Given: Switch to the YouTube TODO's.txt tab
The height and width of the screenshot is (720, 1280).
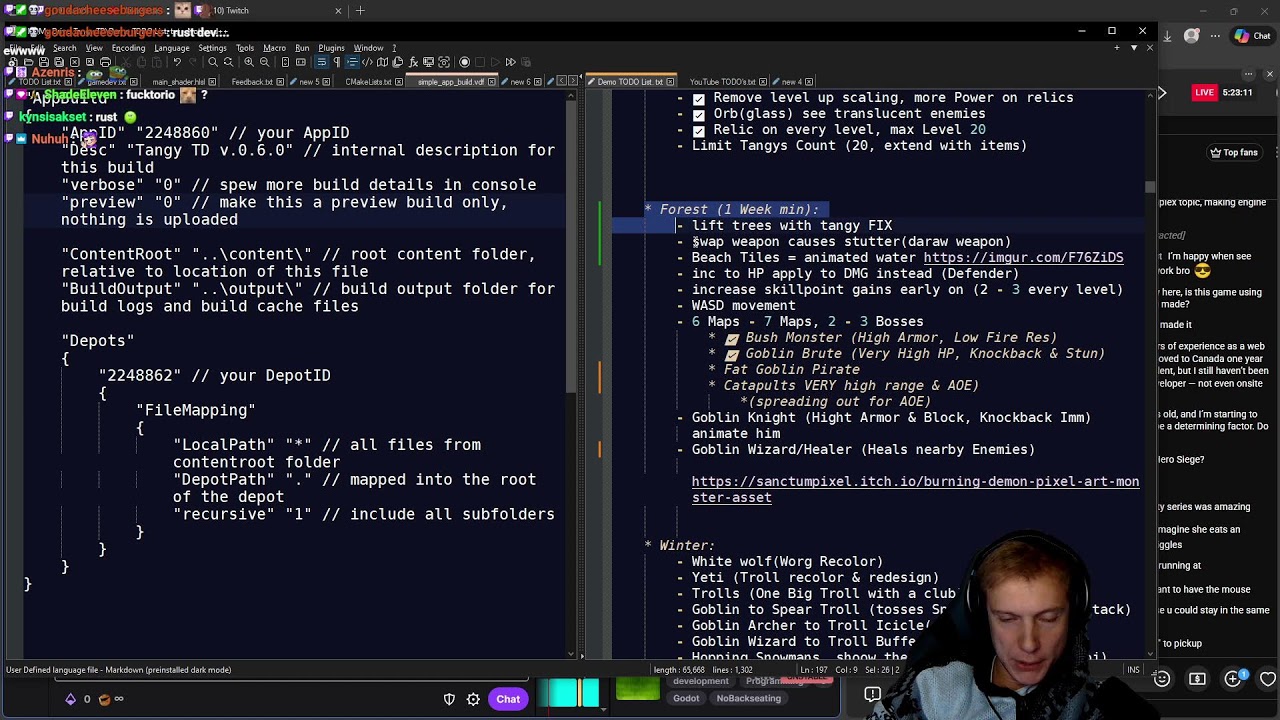Looking at the screenshot, I should click(723, 82).
